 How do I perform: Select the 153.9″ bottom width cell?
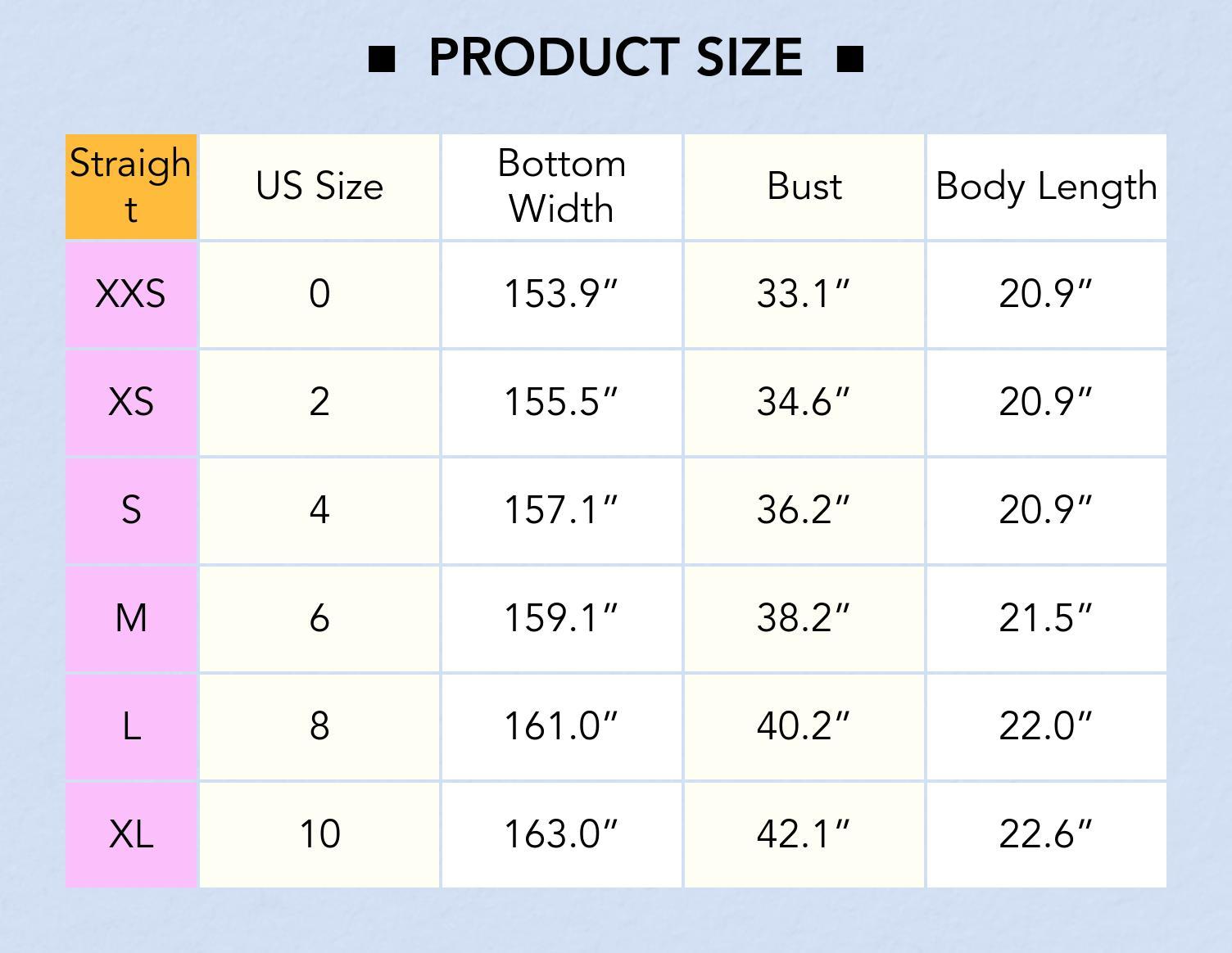click(x=561, y=294)
